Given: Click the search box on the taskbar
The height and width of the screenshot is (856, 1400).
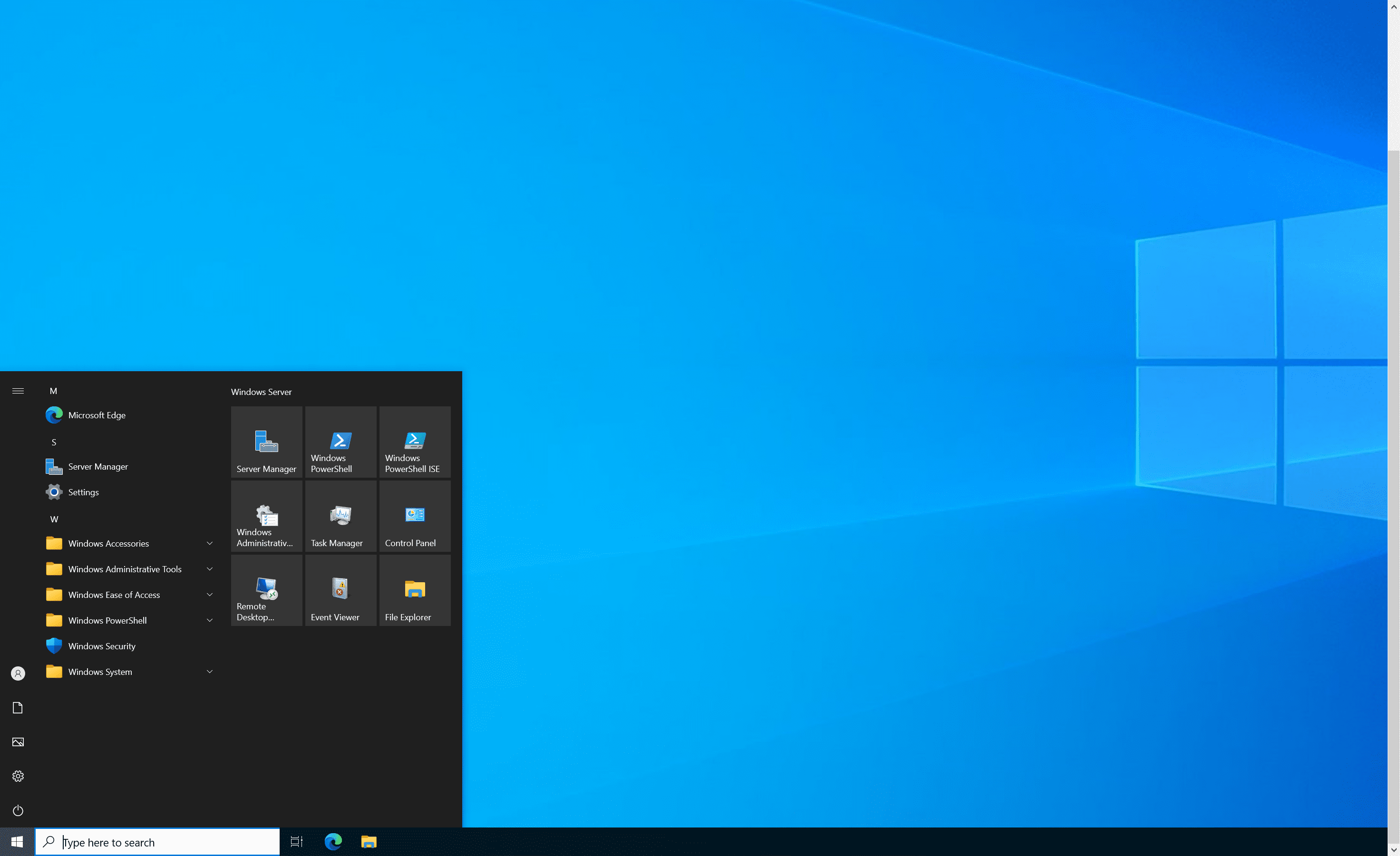Looking at the screenshot, I should coord(157,842).
